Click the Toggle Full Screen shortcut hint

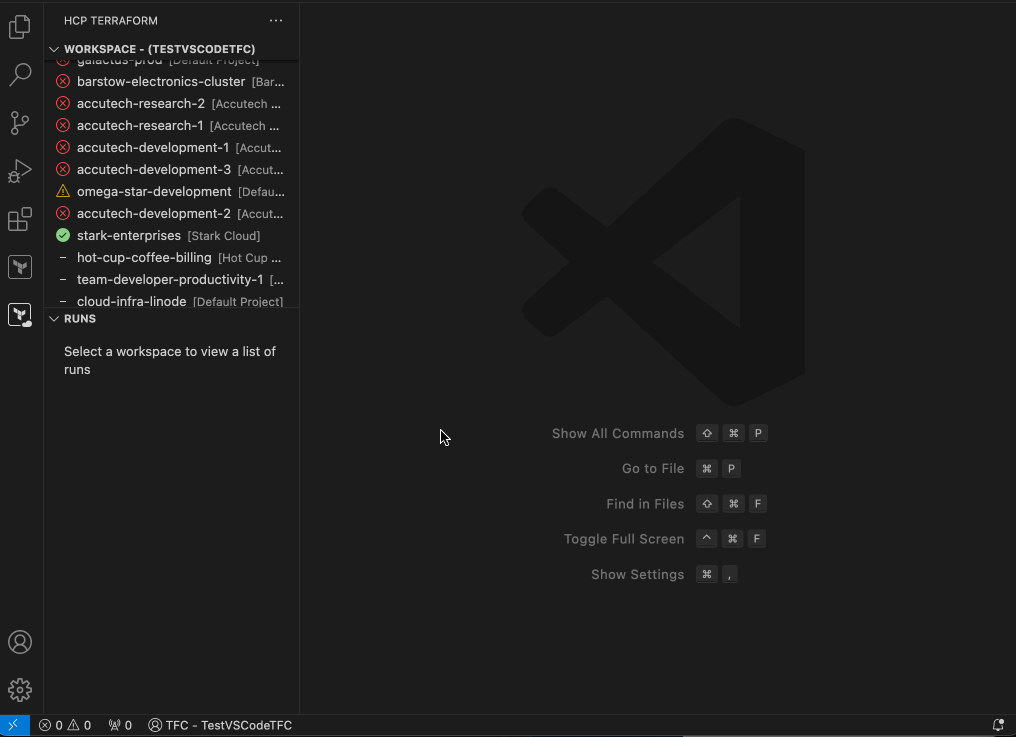(x=665, y=539)
